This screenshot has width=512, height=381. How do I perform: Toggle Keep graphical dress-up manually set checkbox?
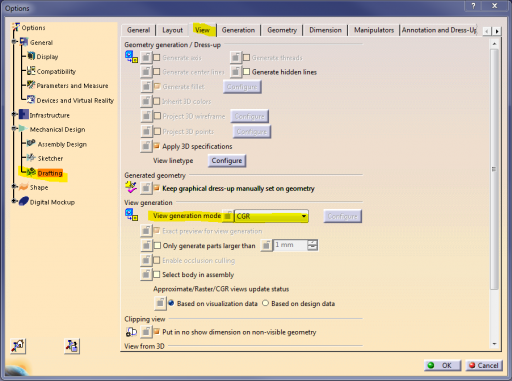(x=157, y=188)
